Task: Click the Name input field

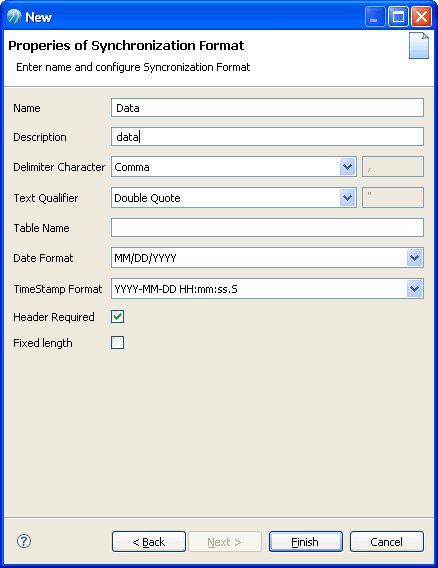Action: pyautogui.click(x=267, y=108)
